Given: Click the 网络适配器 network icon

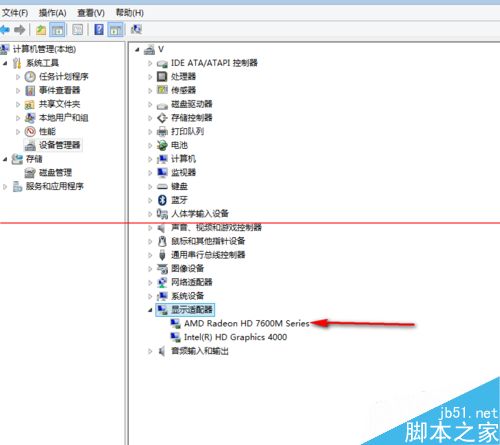Looking at the screenshot, I should pyautogui.click(x=162, y=282).
